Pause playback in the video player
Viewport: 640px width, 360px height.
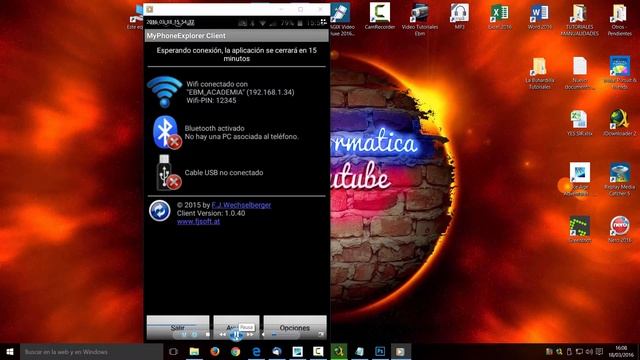coord(236,335)
